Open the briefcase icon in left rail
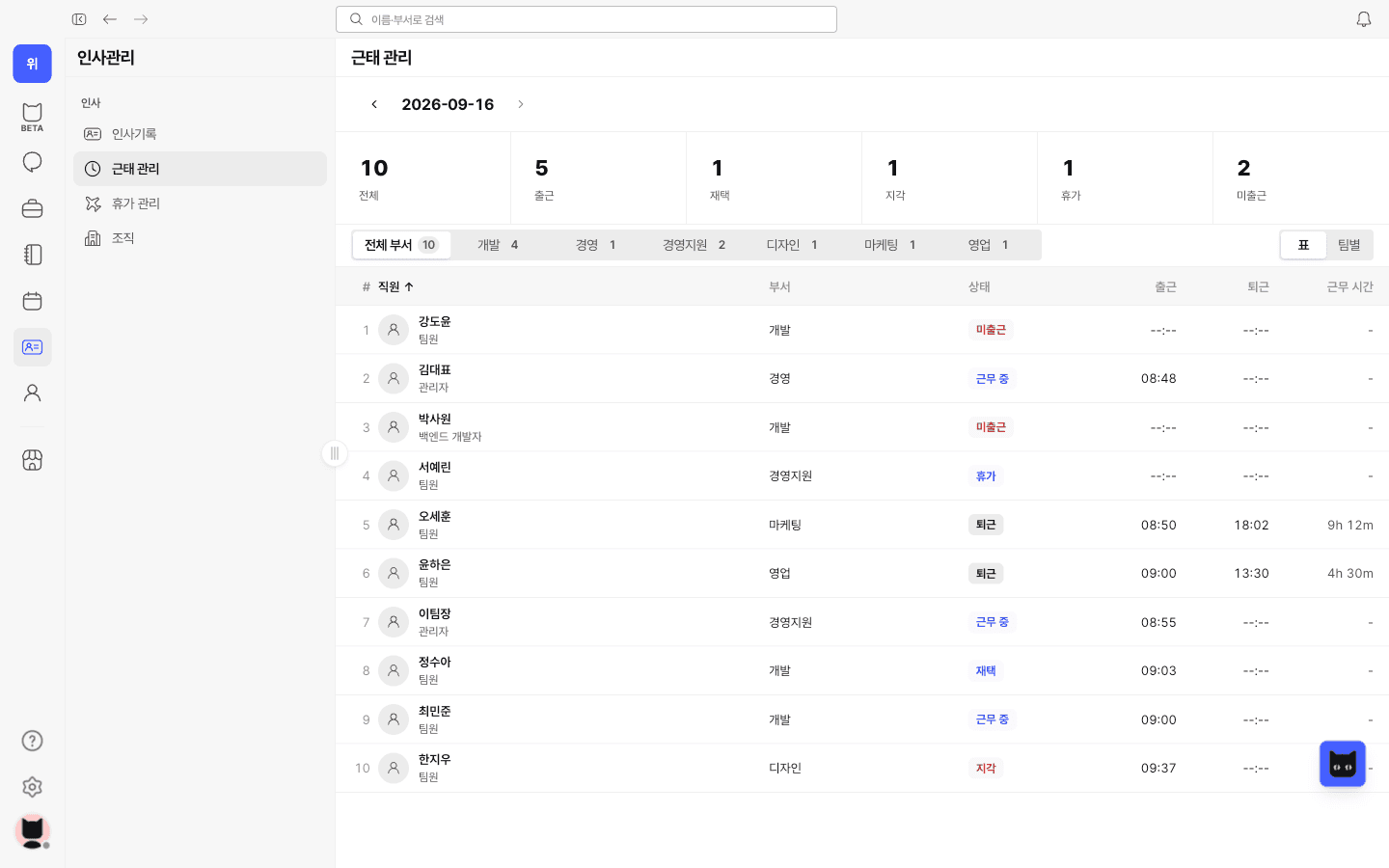Image resolution: width=1389 pixels, height=868 pixels. (x=32, y=208)
